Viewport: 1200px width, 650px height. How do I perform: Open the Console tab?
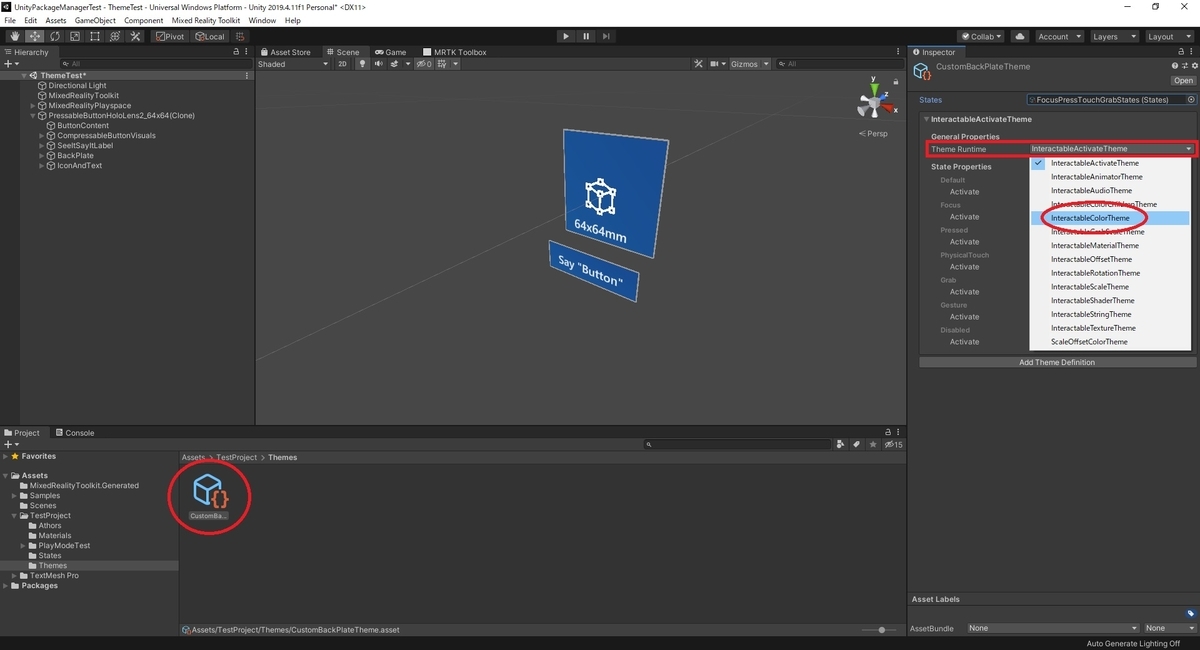pyautogui.click(x=75, y=433)
